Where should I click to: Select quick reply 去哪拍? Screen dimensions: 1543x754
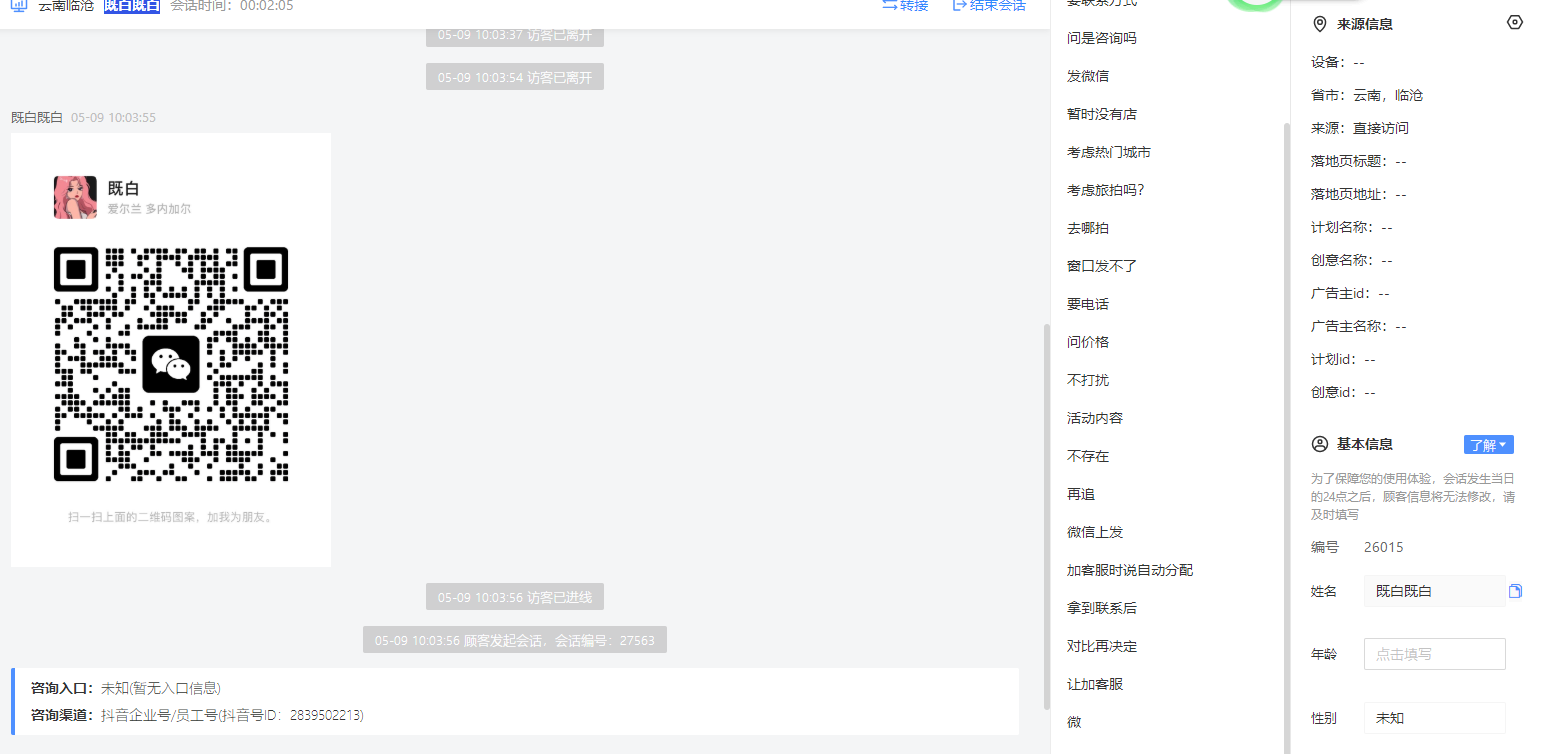click(1088, 228)
